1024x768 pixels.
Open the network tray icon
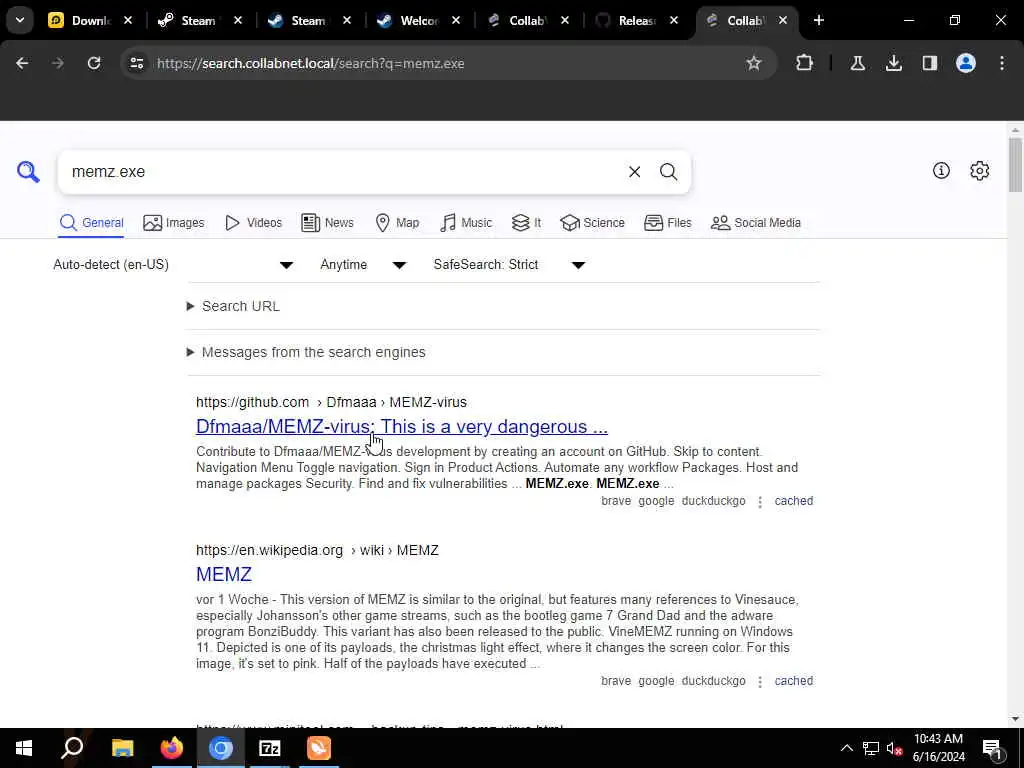point(871,748)
